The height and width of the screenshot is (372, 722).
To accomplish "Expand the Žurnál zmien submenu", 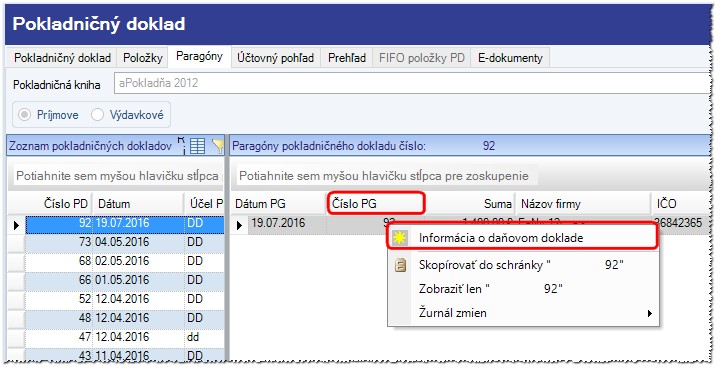I will point(523,313).
